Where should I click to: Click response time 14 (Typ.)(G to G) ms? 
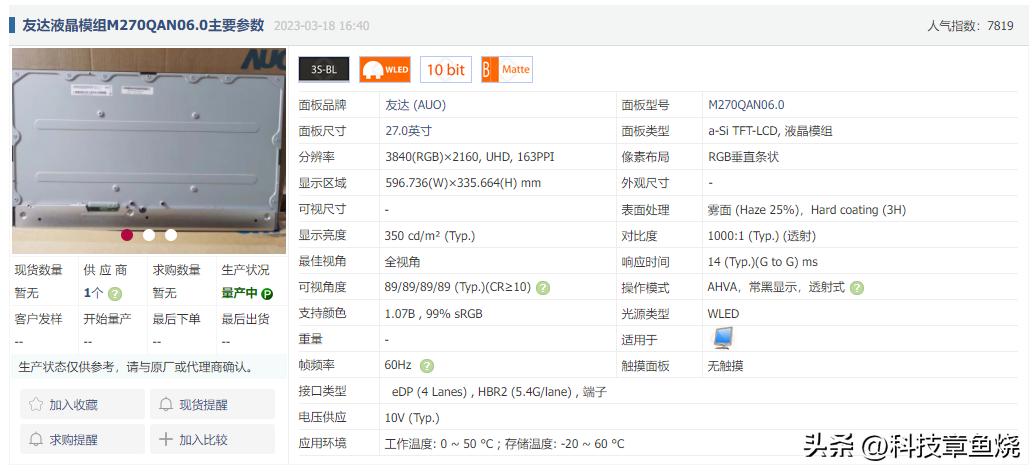[762, 262]
